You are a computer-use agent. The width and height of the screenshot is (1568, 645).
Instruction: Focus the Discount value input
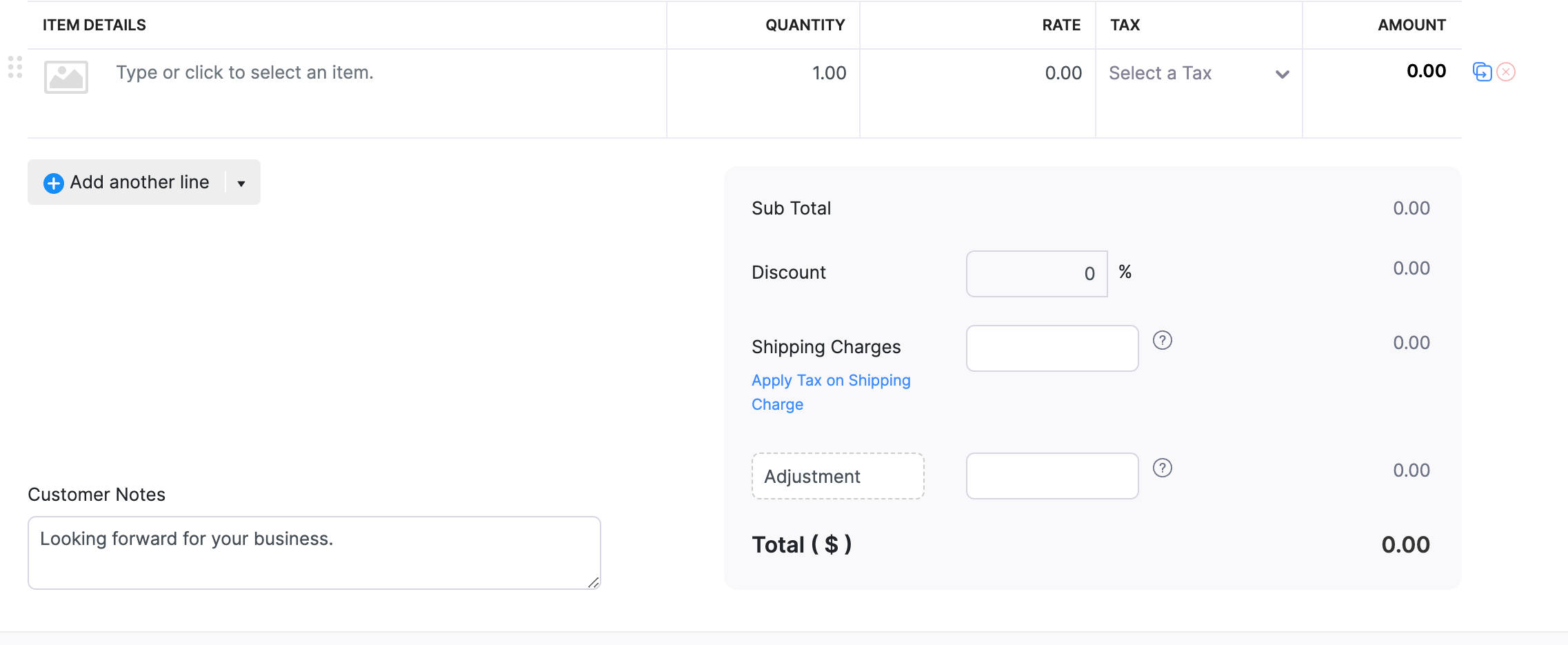[1036, 274]
